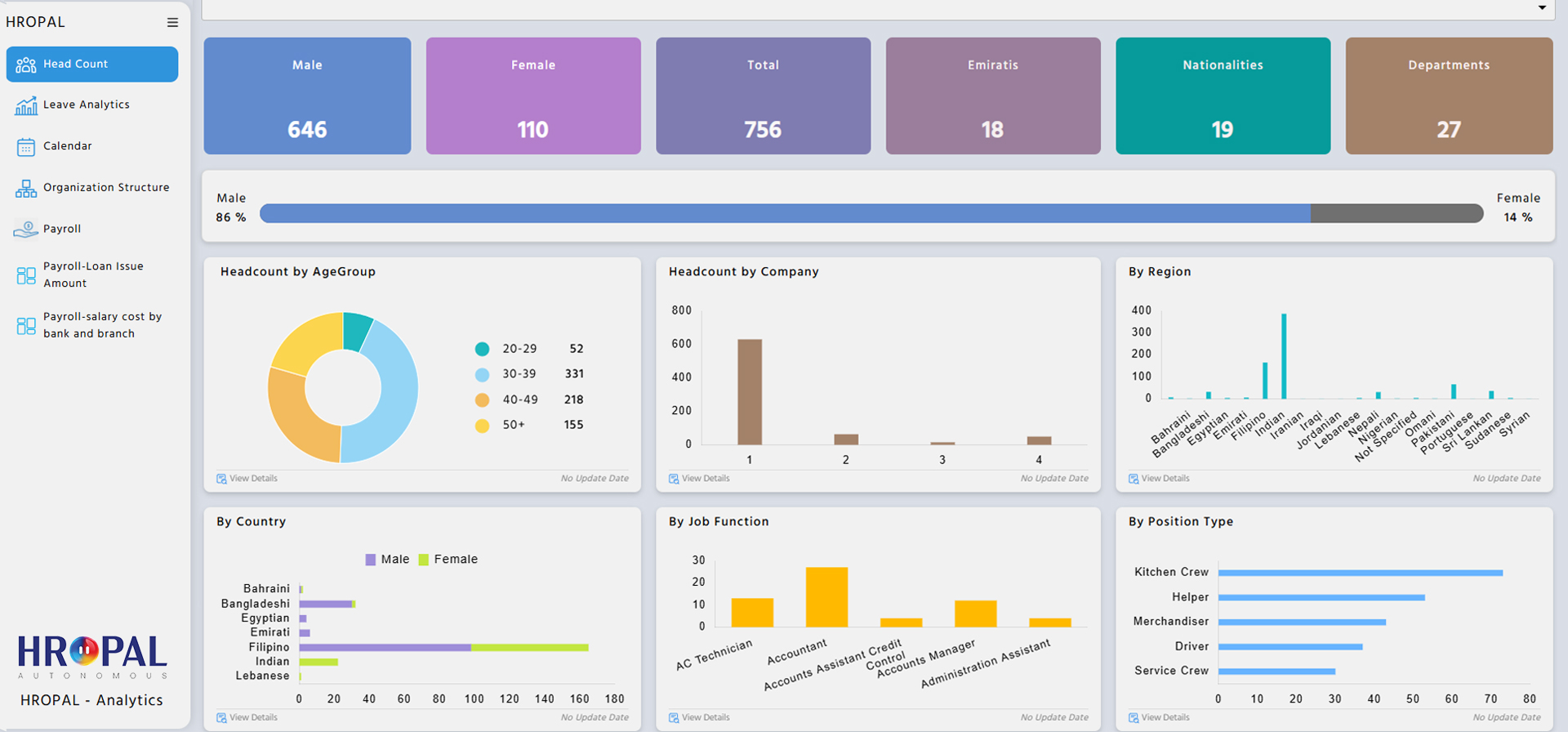
Task: Click the Calendar sidebar icon
Action: pos(26,147)
